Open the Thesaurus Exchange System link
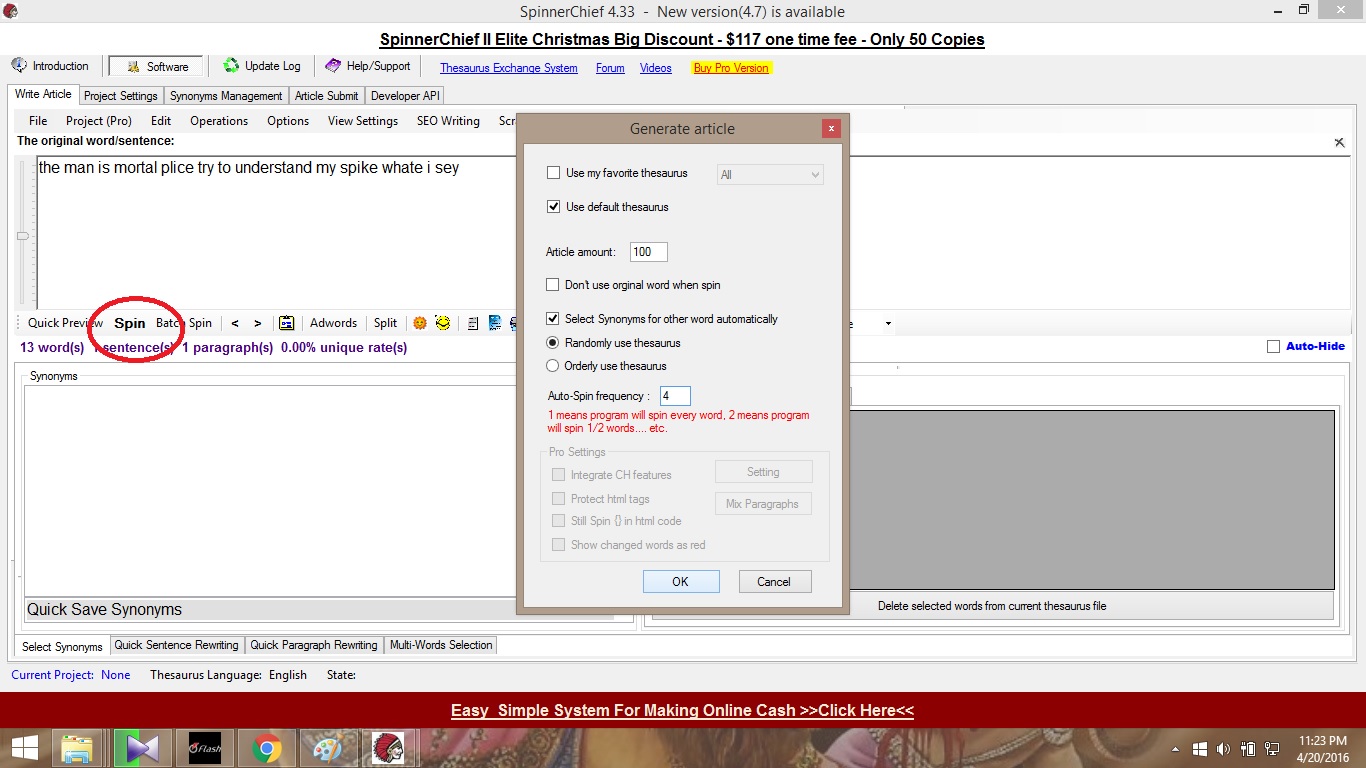Viewport: 1366px width, 768px height. tap(509, 68)
